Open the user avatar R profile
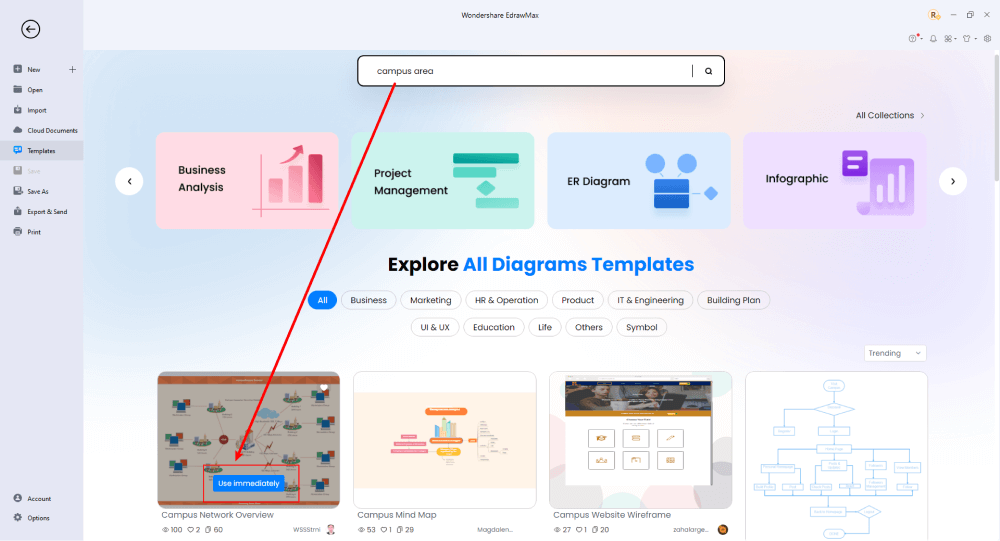The height and width of the screenshot is (541, 1000). point(934,15)
